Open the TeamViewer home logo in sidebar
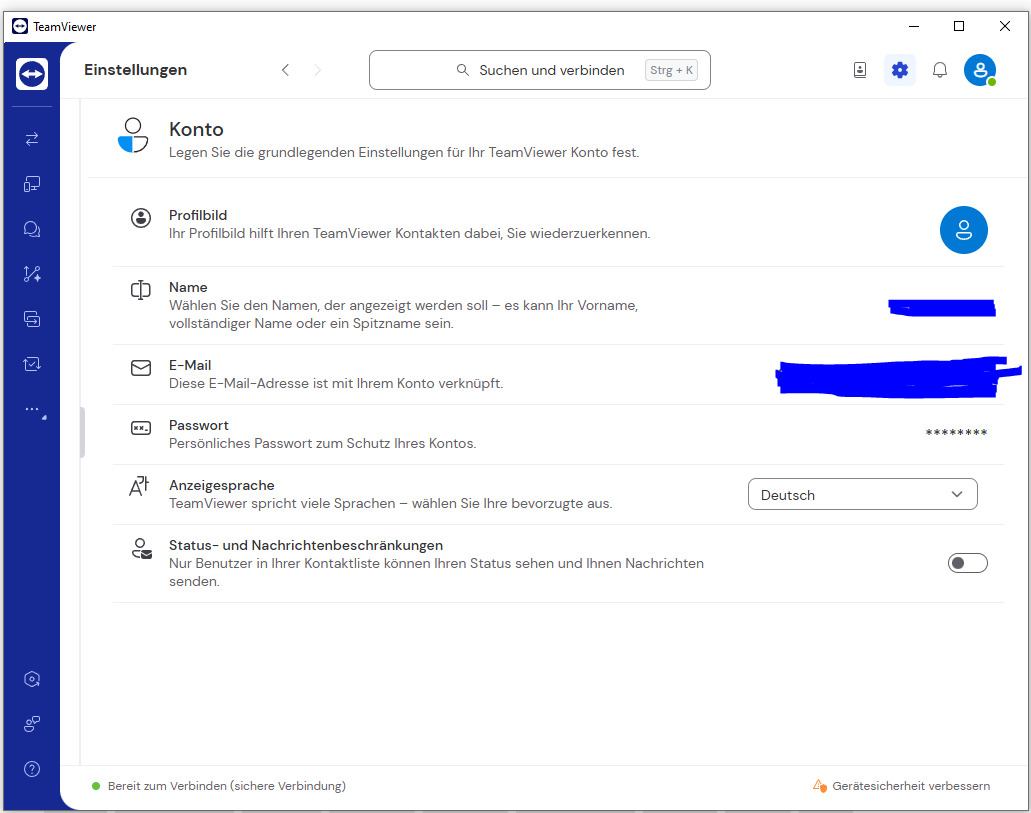 tap(32, 74)
